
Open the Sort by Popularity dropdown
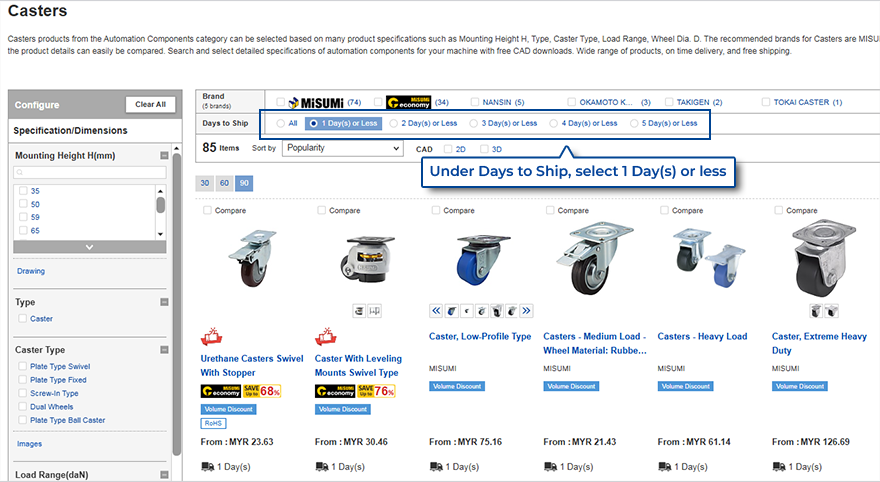pos(342,148)
